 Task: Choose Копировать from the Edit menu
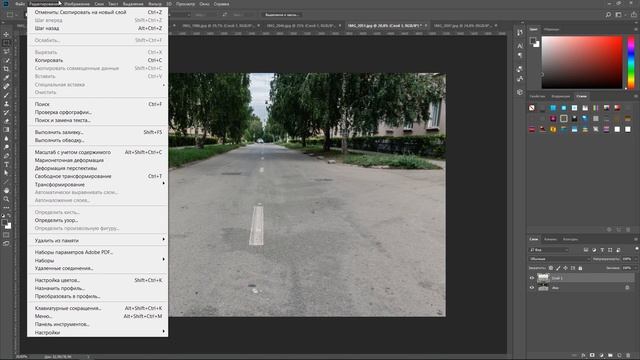coord(98,60)
